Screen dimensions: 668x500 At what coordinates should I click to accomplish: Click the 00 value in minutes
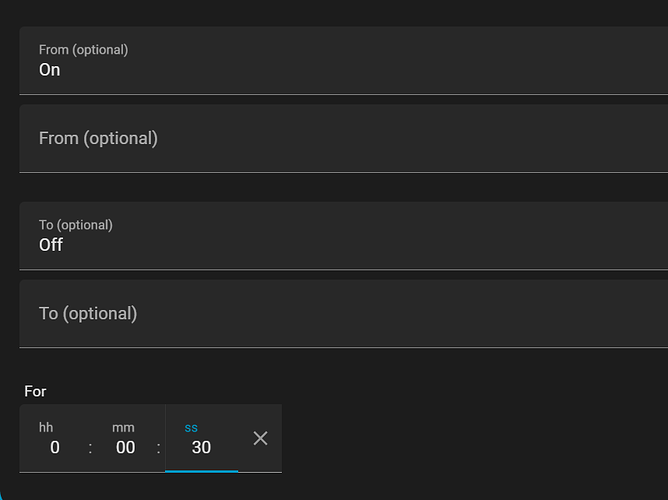pyautogui.click(x=125, y=448)
